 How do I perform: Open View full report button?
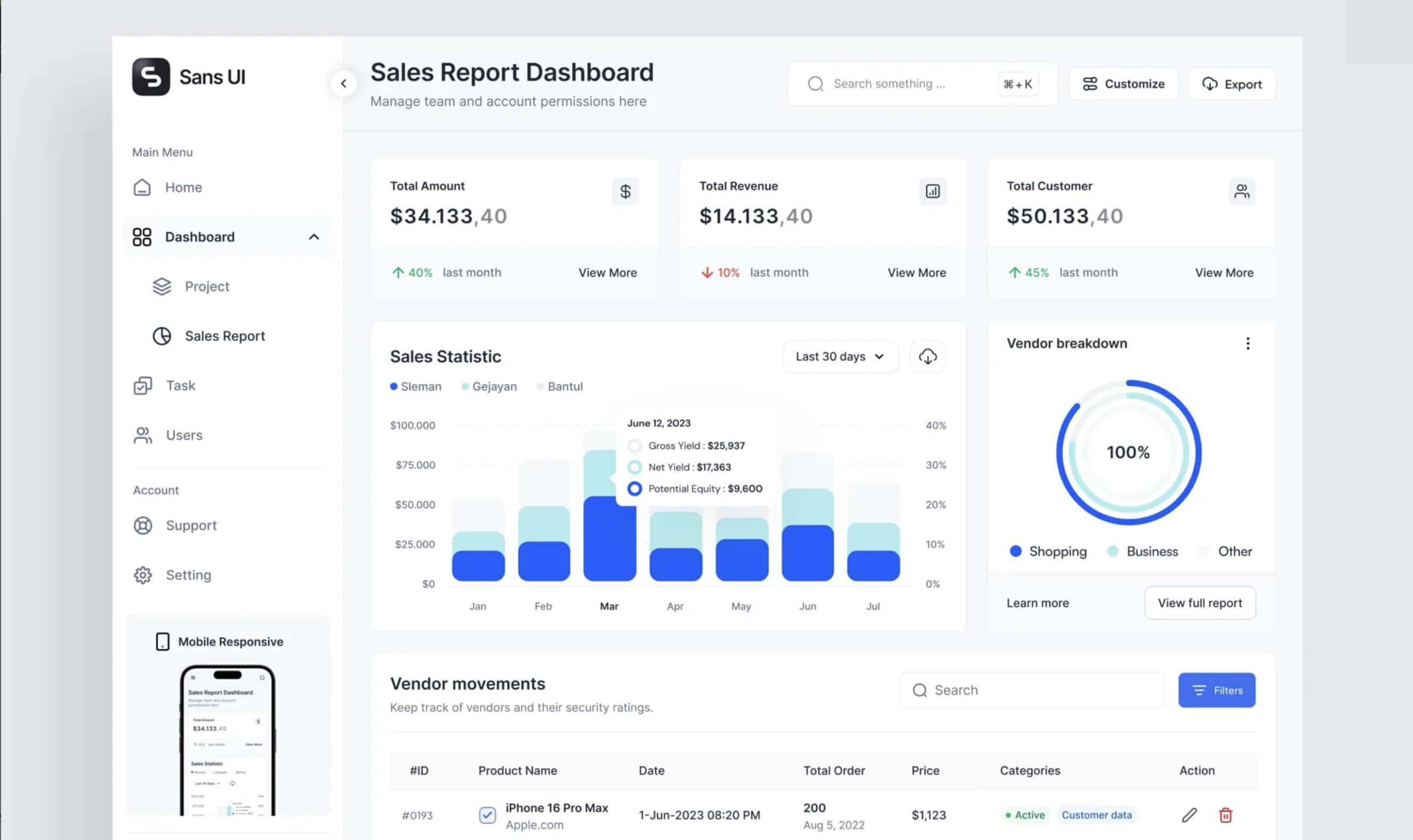(x=1200, y=603)
